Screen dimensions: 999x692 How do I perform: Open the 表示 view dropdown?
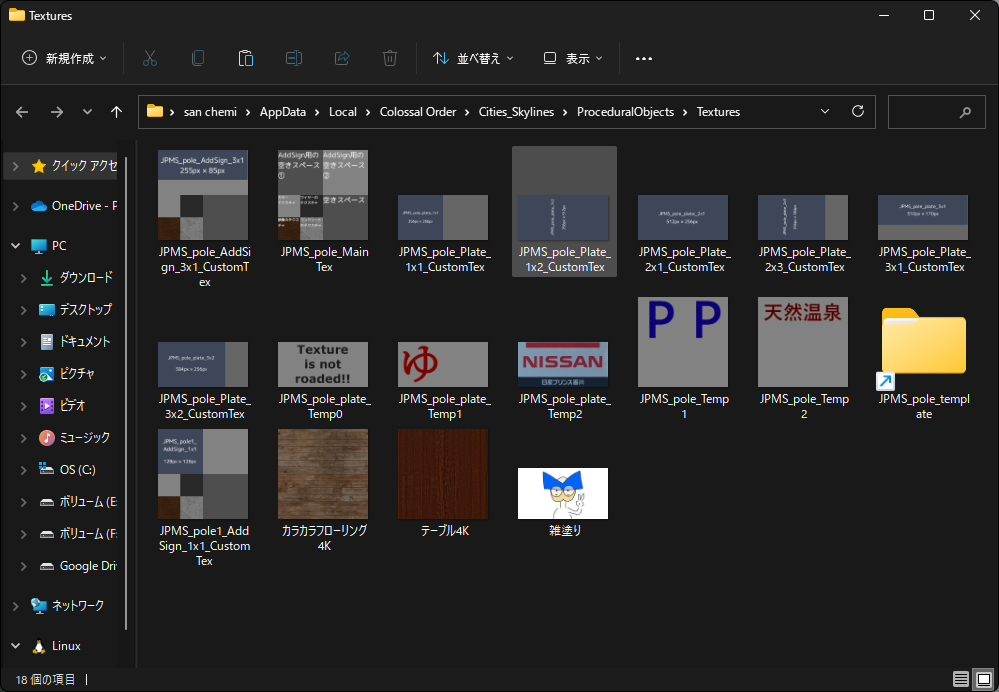coord(573,58)
